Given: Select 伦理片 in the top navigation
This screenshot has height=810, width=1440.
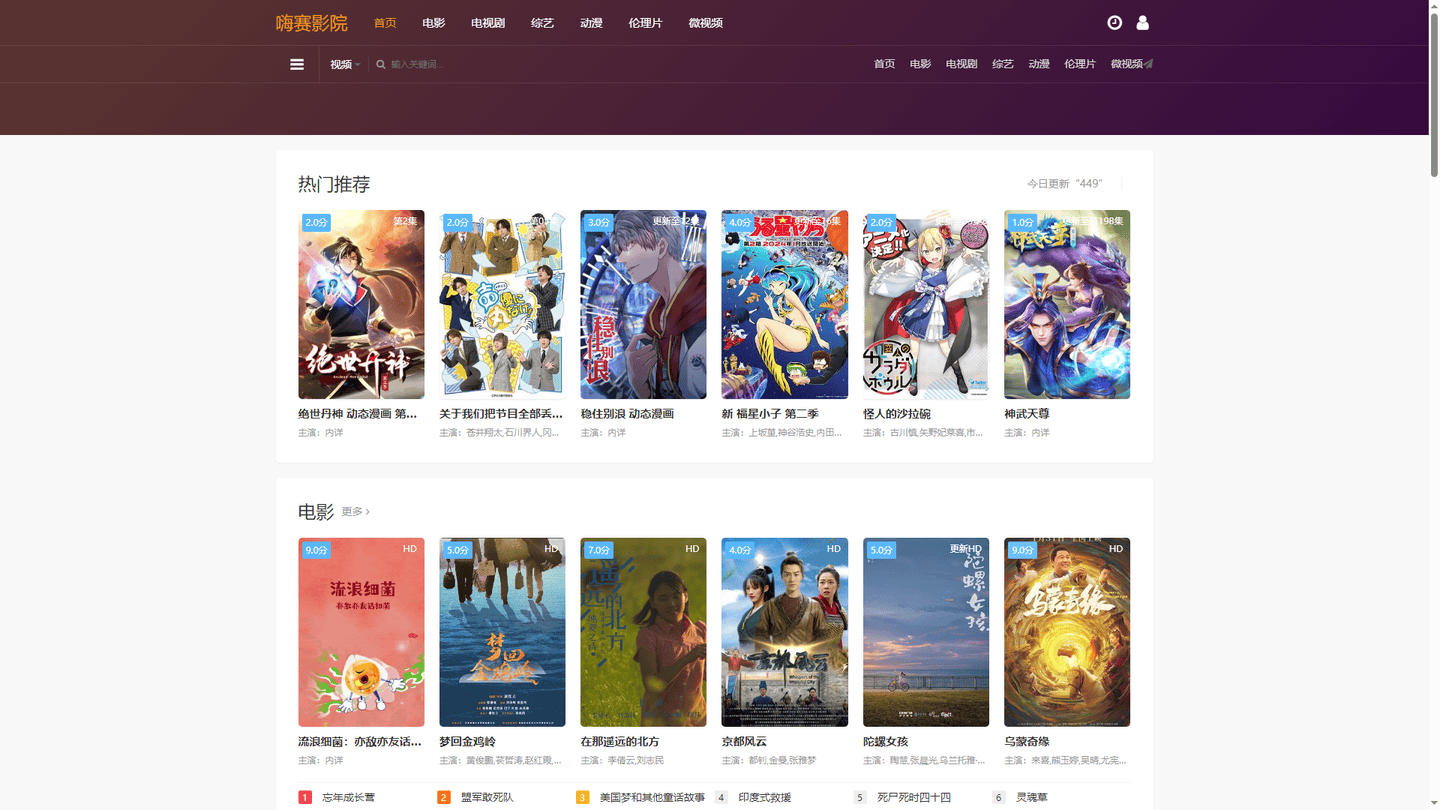Looking at the screenshot, I should (645, 23).
